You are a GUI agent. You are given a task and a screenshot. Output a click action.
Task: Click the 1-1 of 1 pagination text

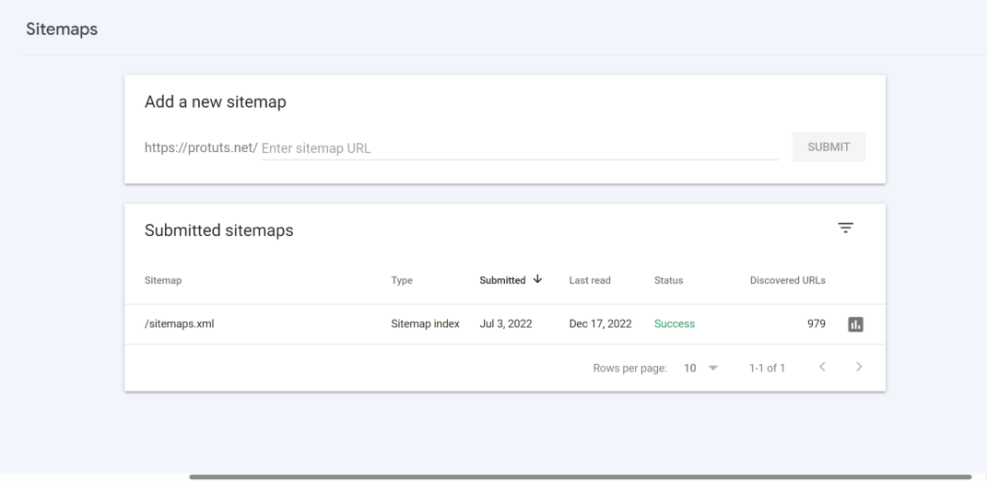(767, 368)
